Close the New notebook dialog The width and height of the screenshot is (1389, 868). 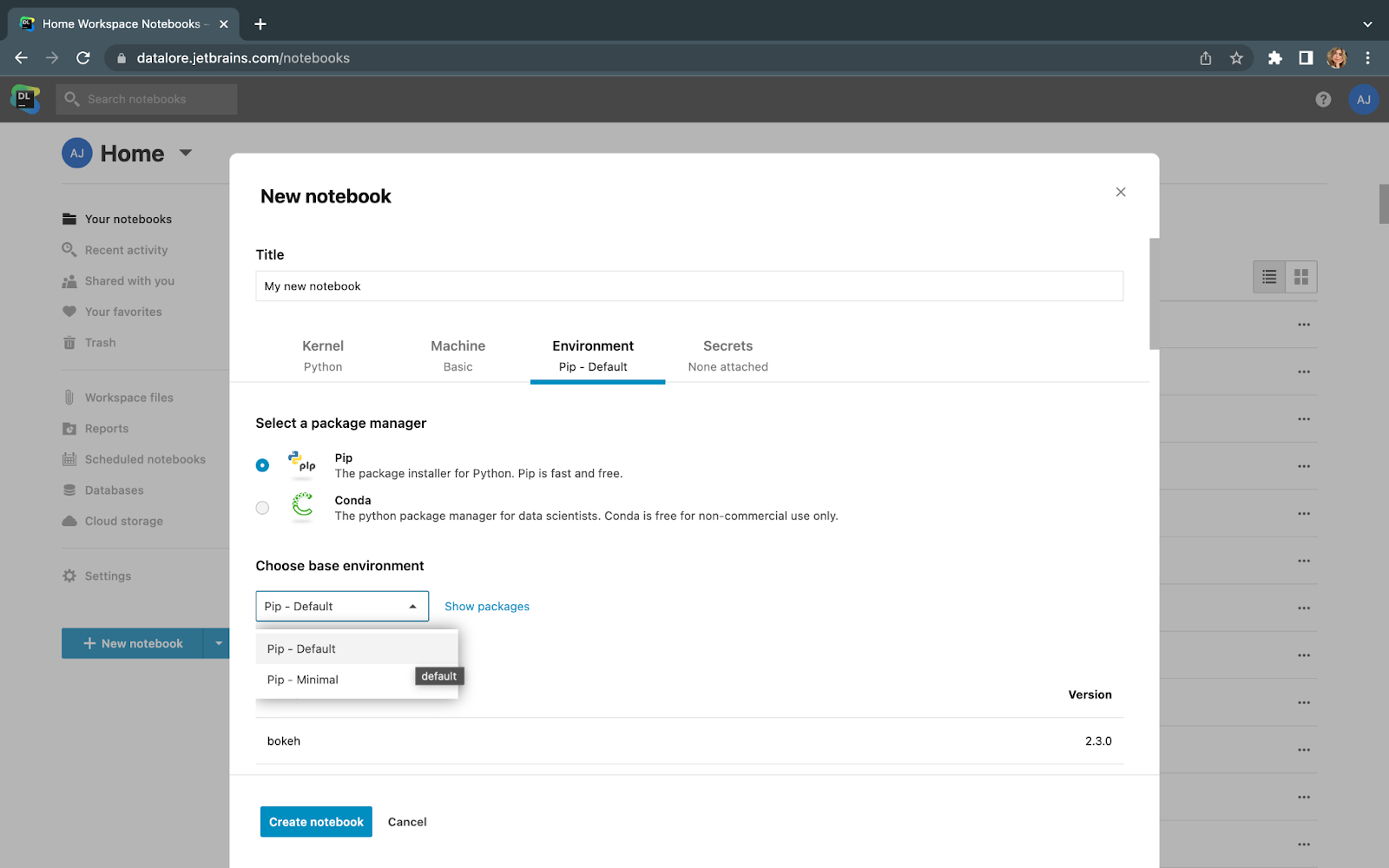(1121, 192)
